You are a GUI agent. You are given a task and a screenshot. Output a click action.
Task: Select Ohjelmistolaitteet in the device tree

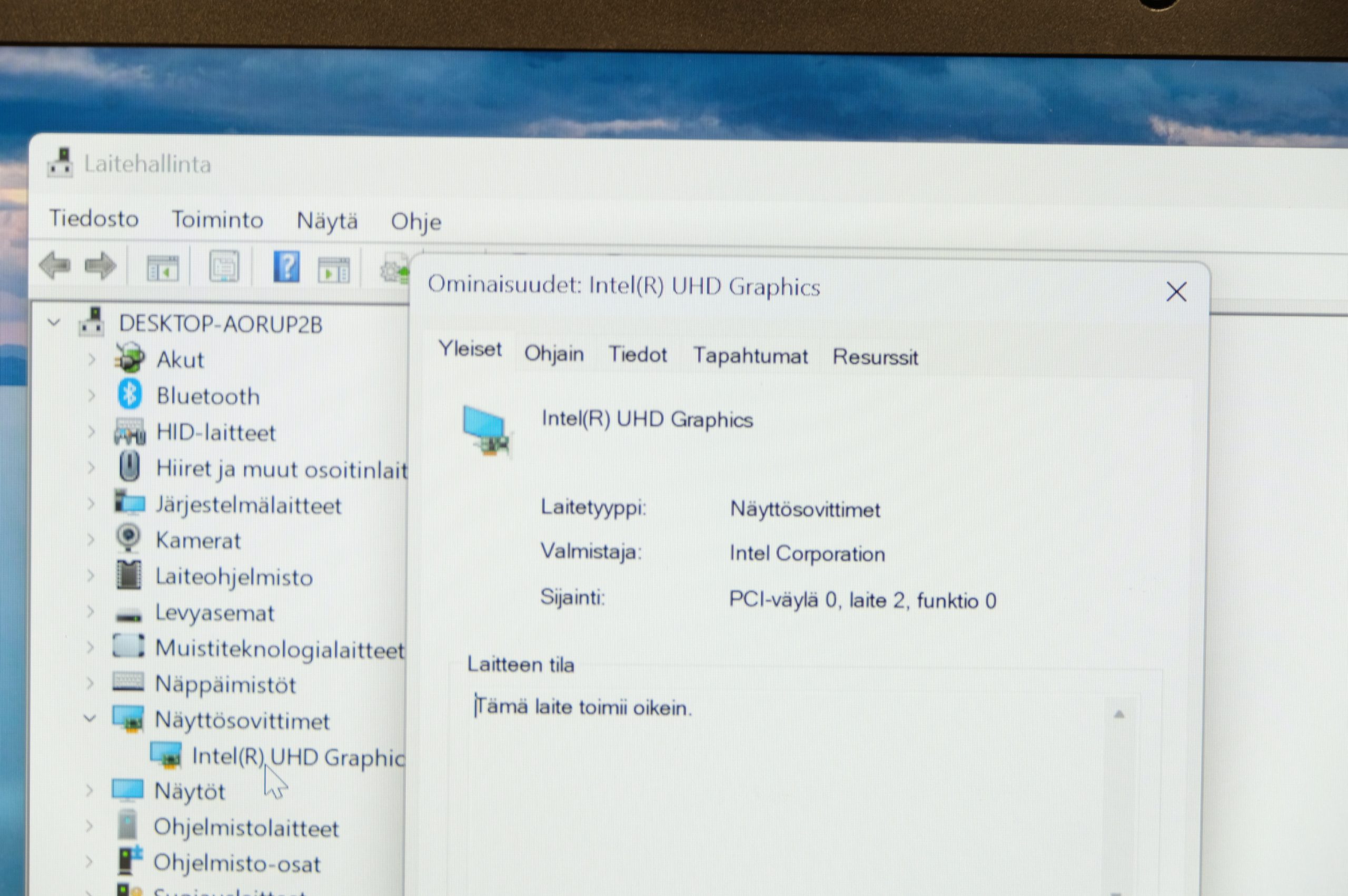pos(246,828)
